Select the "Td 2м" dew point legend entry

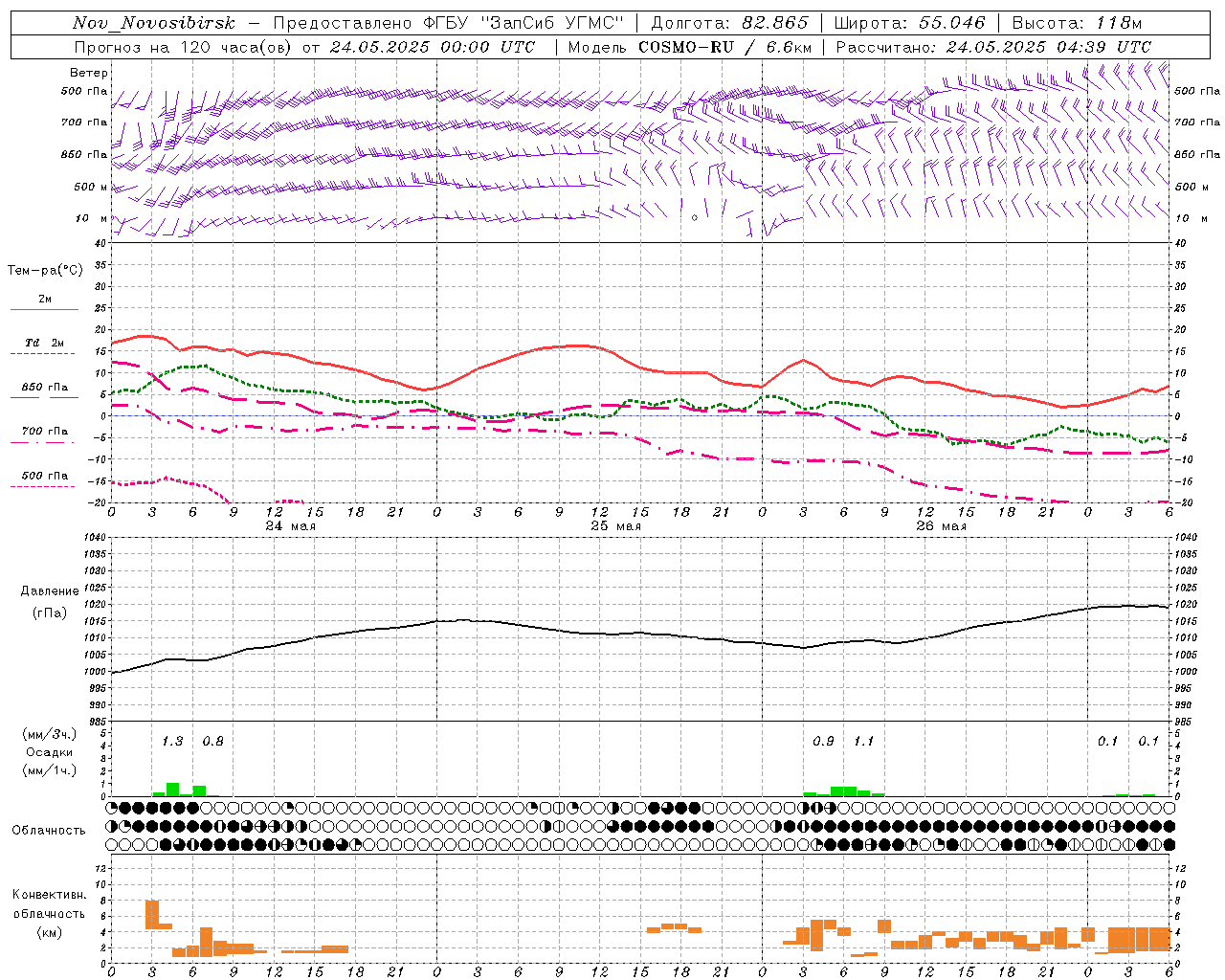point(44,343)
